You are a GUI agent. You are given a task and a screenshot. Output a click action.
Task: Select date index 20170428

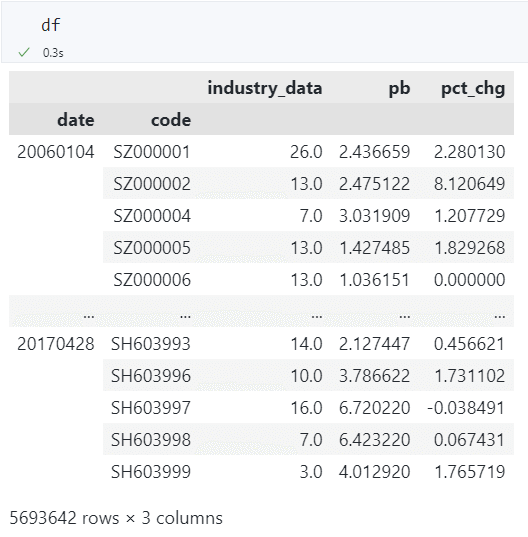56,344
